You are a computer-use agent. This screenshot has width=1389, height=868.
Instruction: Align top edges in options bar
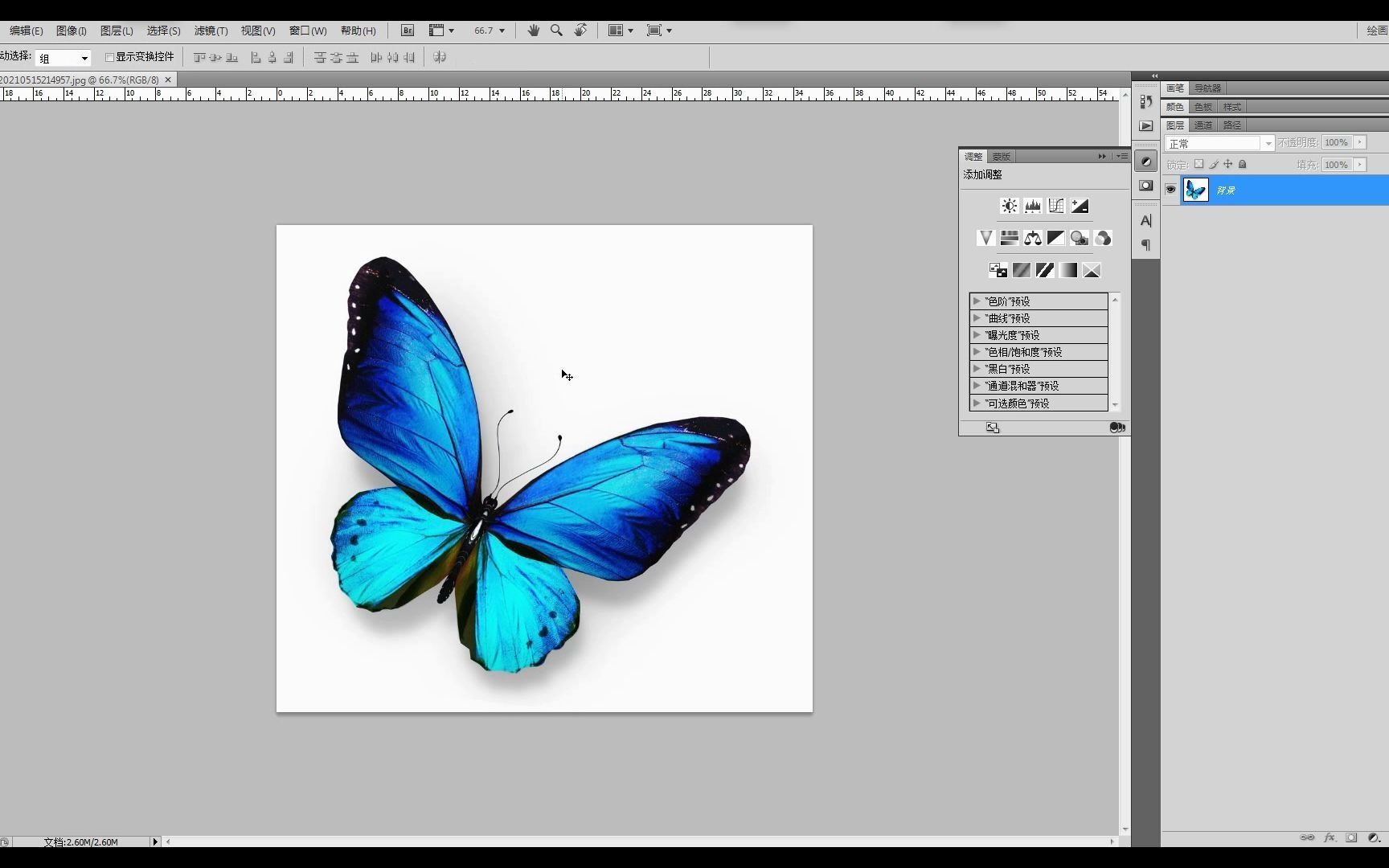[199, 57]
